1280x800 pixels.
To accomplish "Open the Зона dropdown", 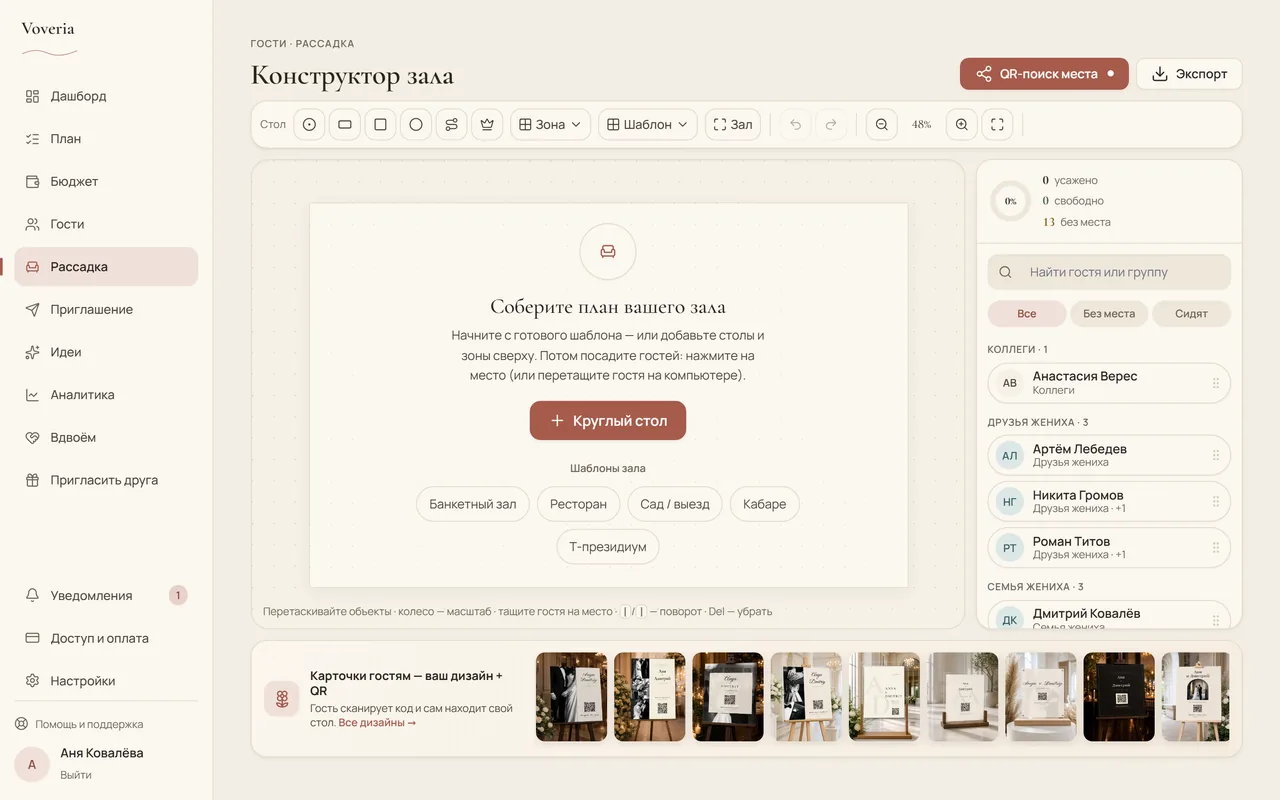I will 550,125.
